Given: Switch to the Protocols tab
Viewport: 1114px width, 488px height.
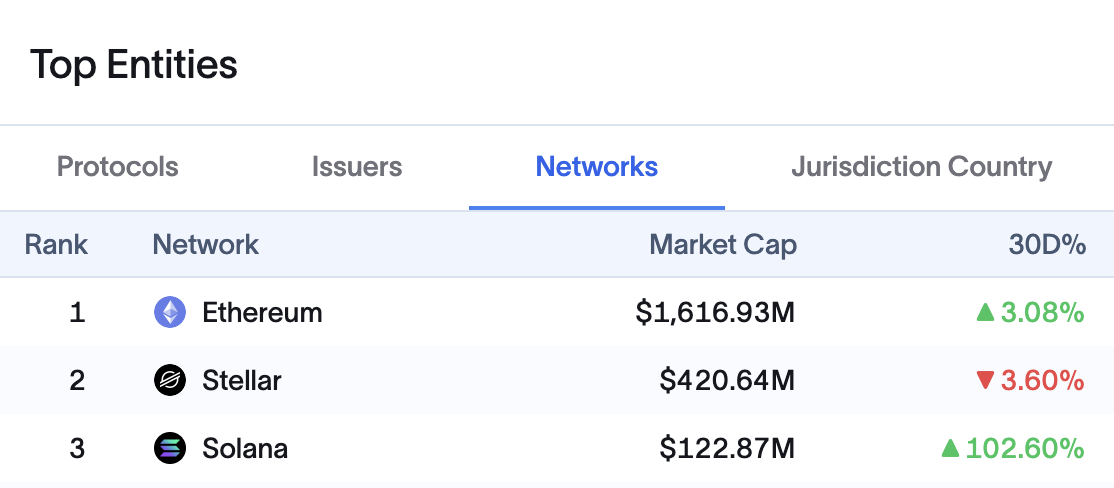Looking at the screenshot, I should click(117, 167).
